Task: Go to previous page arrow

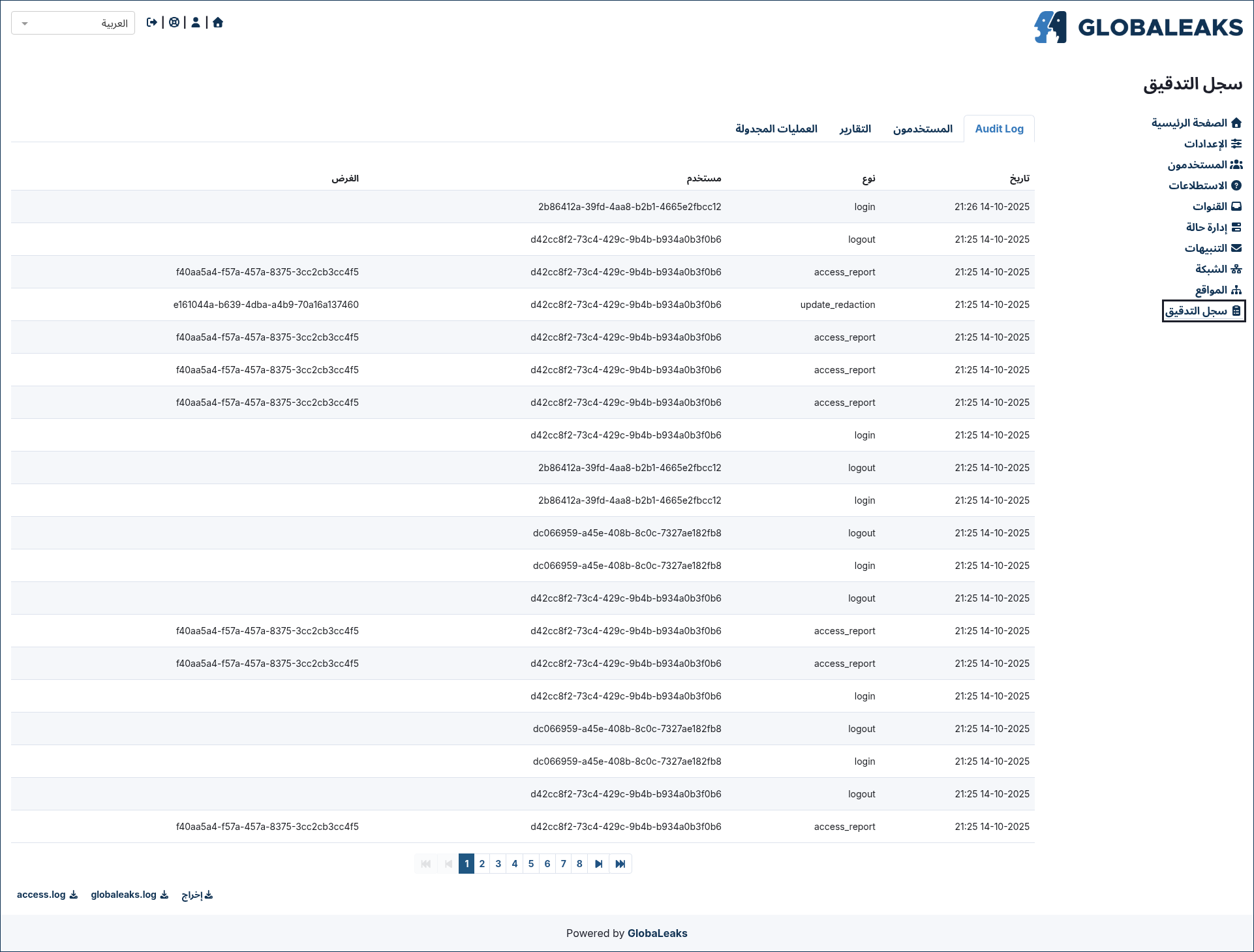Action: [448, 863]
